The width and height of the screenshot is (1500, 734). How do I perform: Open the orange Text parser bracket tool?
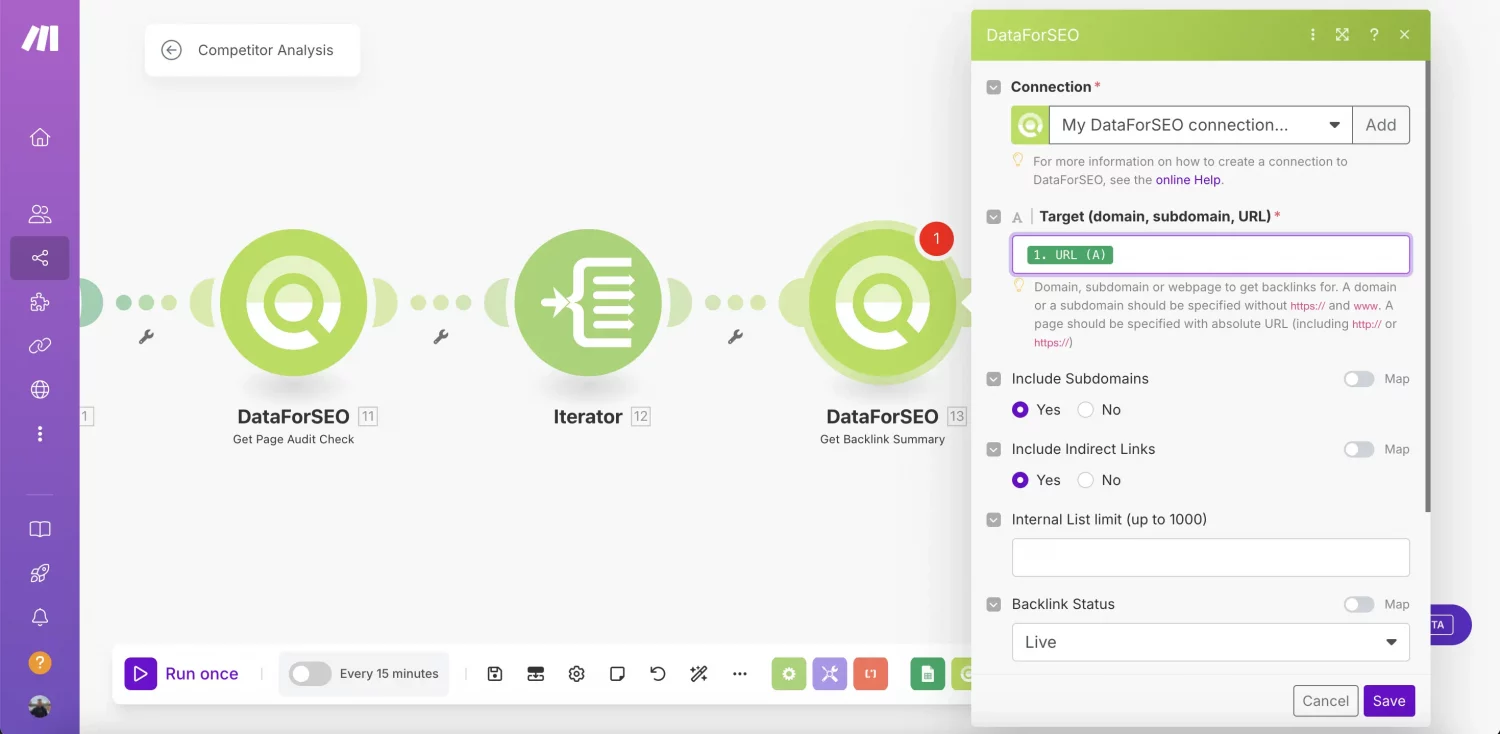click(871, 674)
